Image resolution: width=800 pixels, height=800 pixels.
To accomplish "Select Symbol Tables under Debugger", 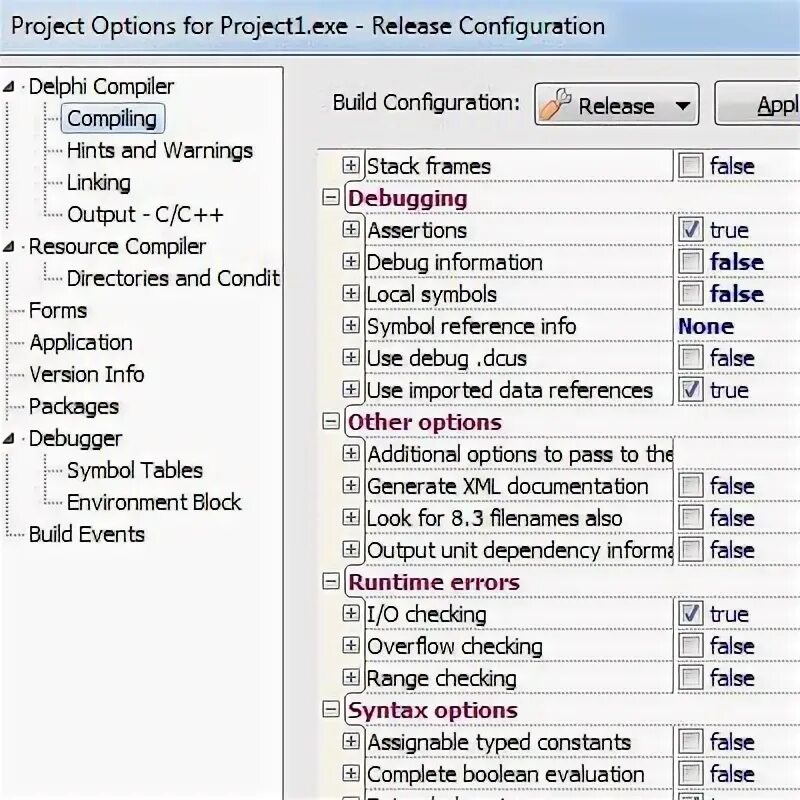I will tap(134, 471).
